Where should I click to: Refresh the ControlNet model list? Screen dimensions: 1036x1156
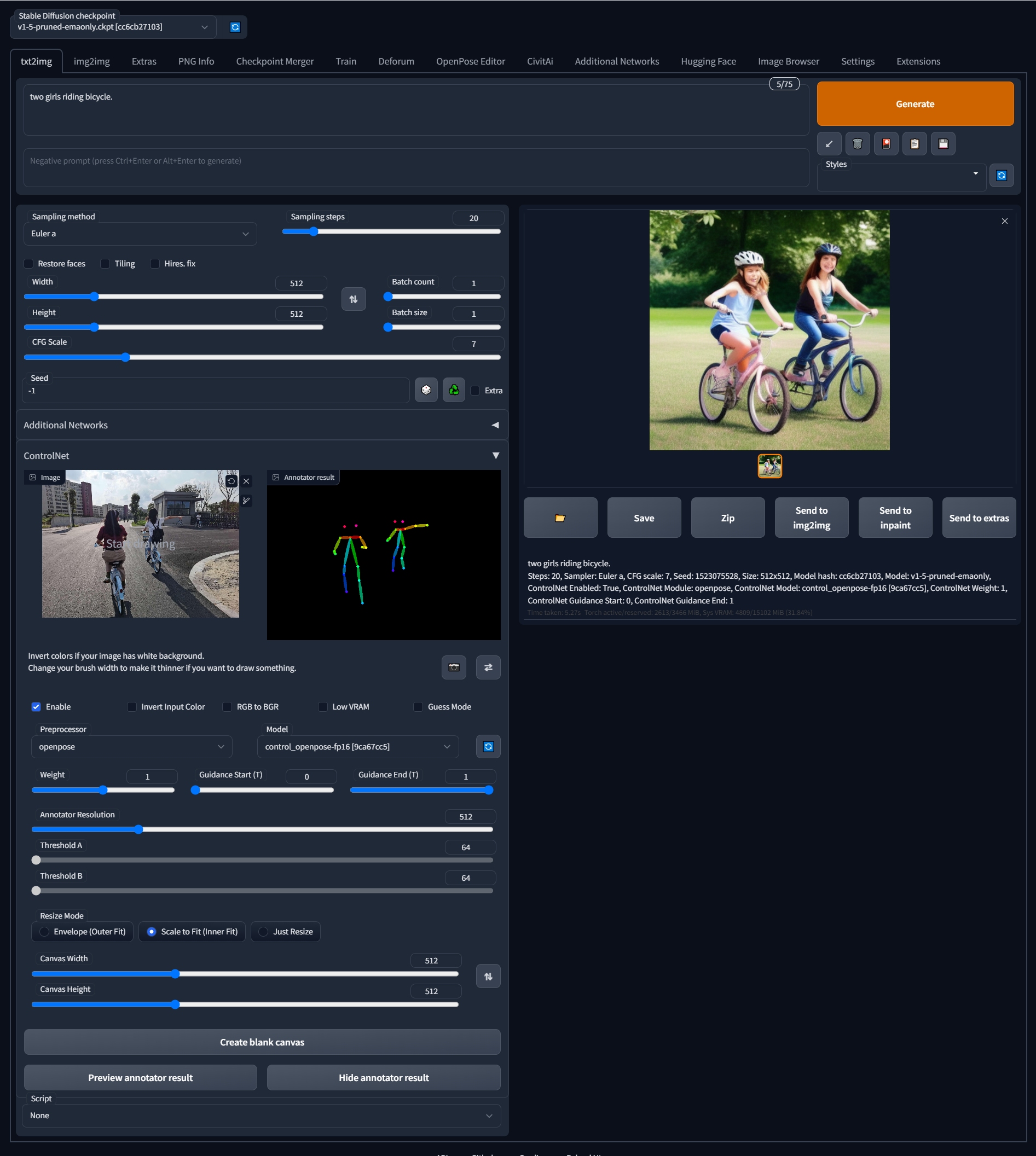pyautogui.click(x=488, y=746)
